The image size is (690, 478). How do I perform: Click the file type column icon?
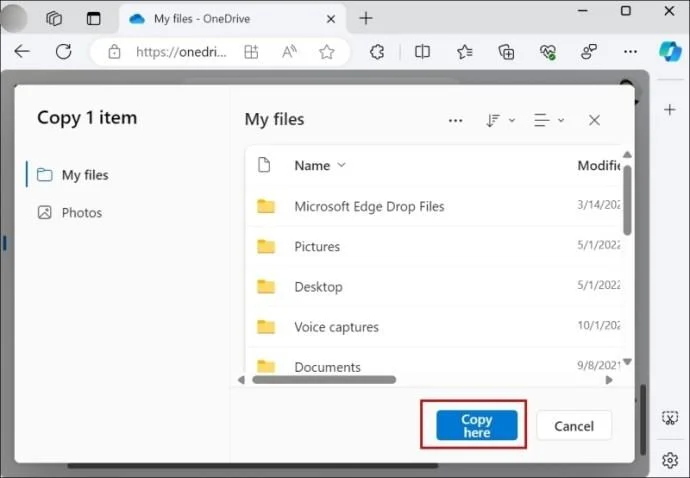pyautogui.click(x=264, y=165)
